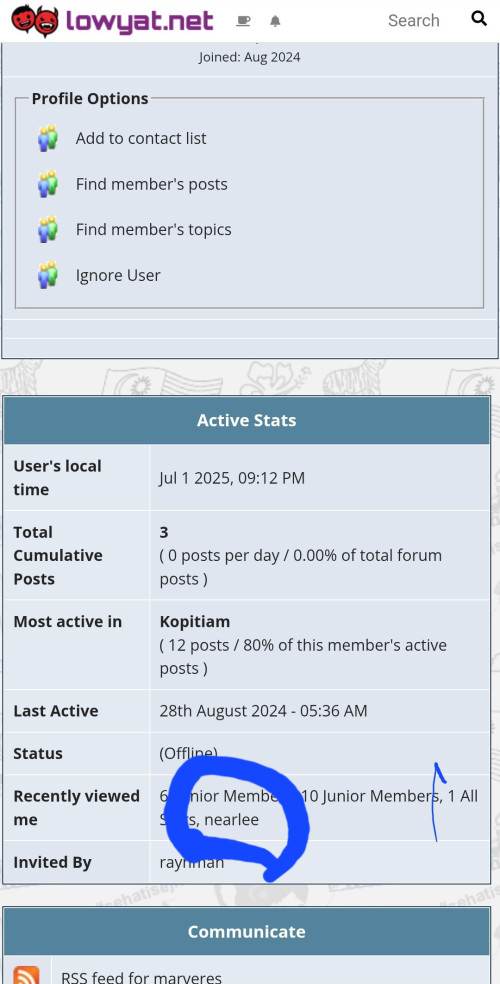The width and height of the screenshot is (500, 984).
Task: Click 28th August 2024 - 05:36 AM value
Action: click(x=263, y=711)
